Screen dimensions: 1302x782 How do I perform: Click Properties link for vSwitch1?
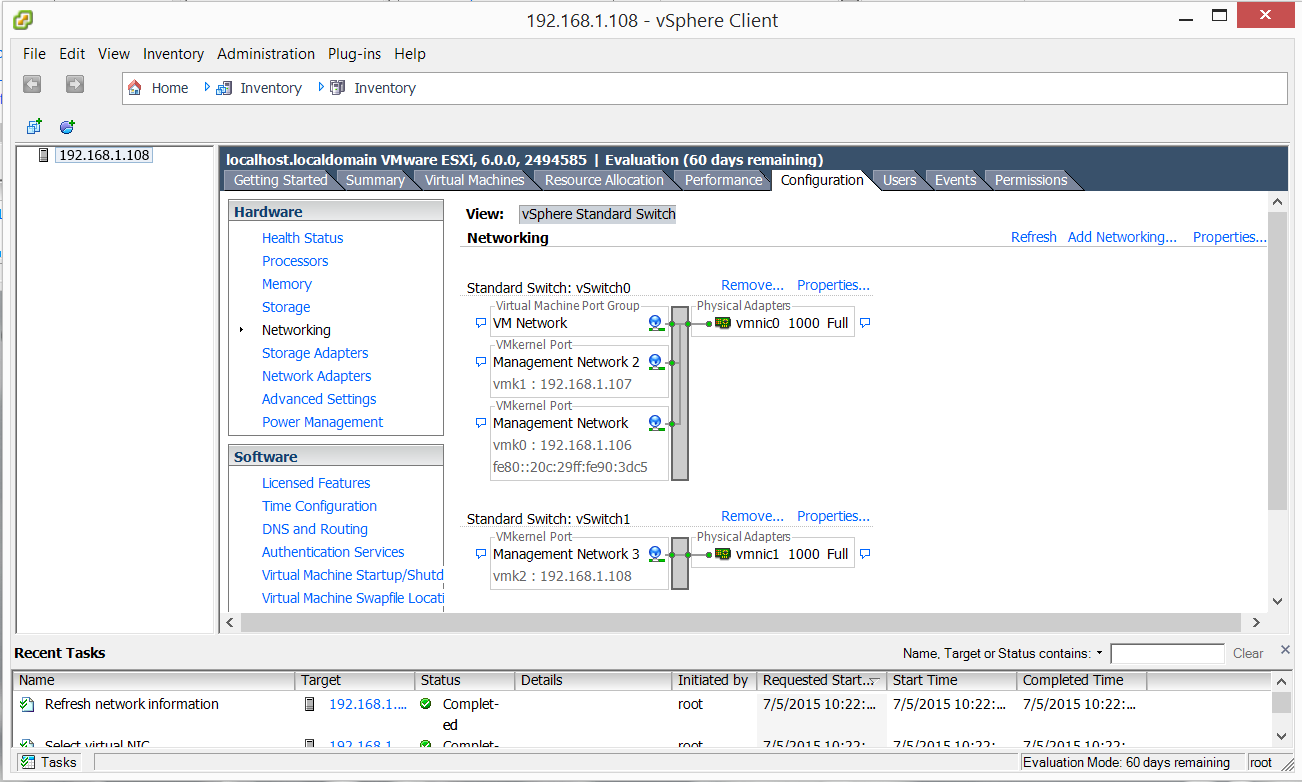tap(833, 516)
